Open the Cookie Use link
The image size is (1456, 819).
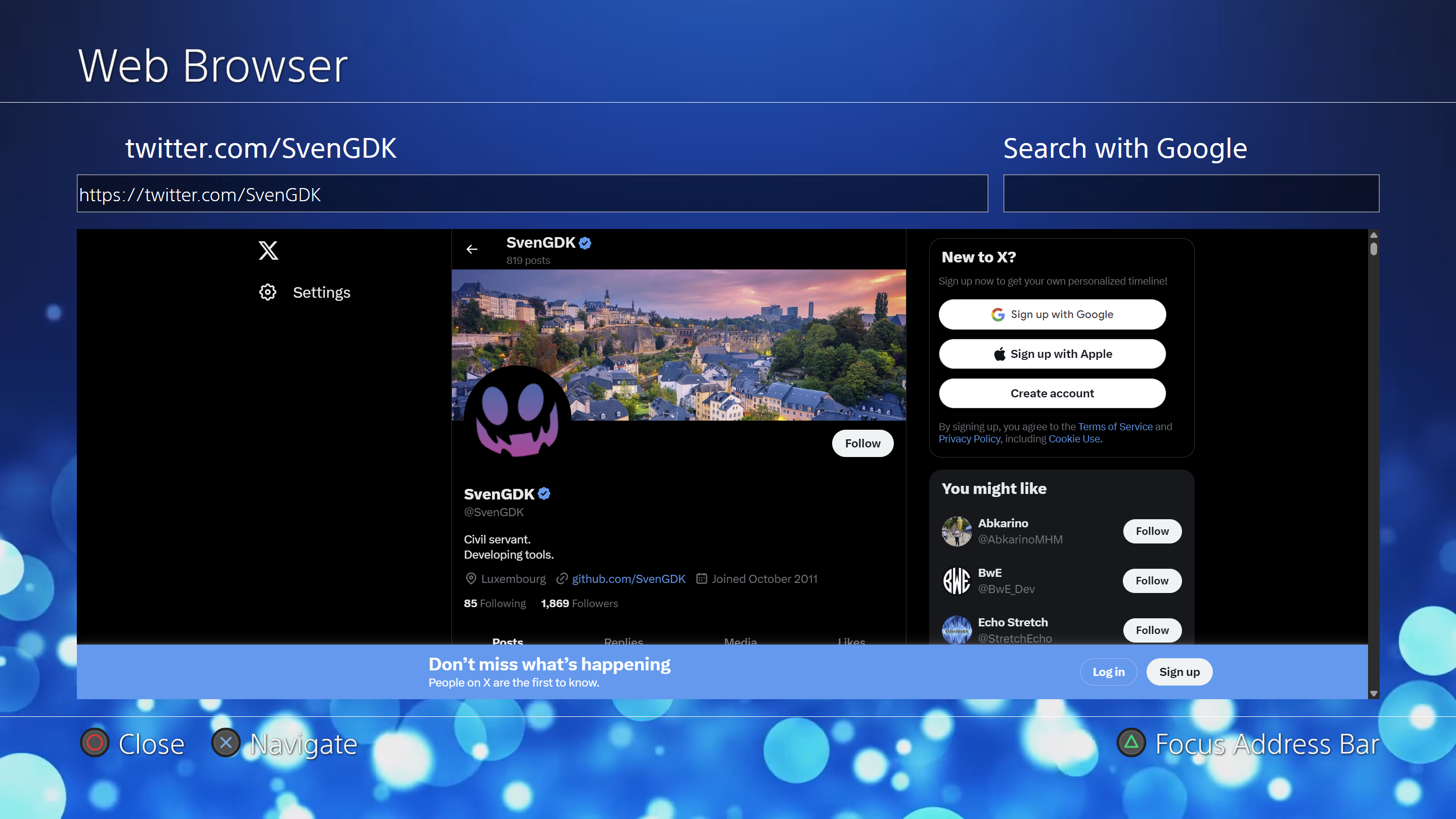[x=1075, y=439]
